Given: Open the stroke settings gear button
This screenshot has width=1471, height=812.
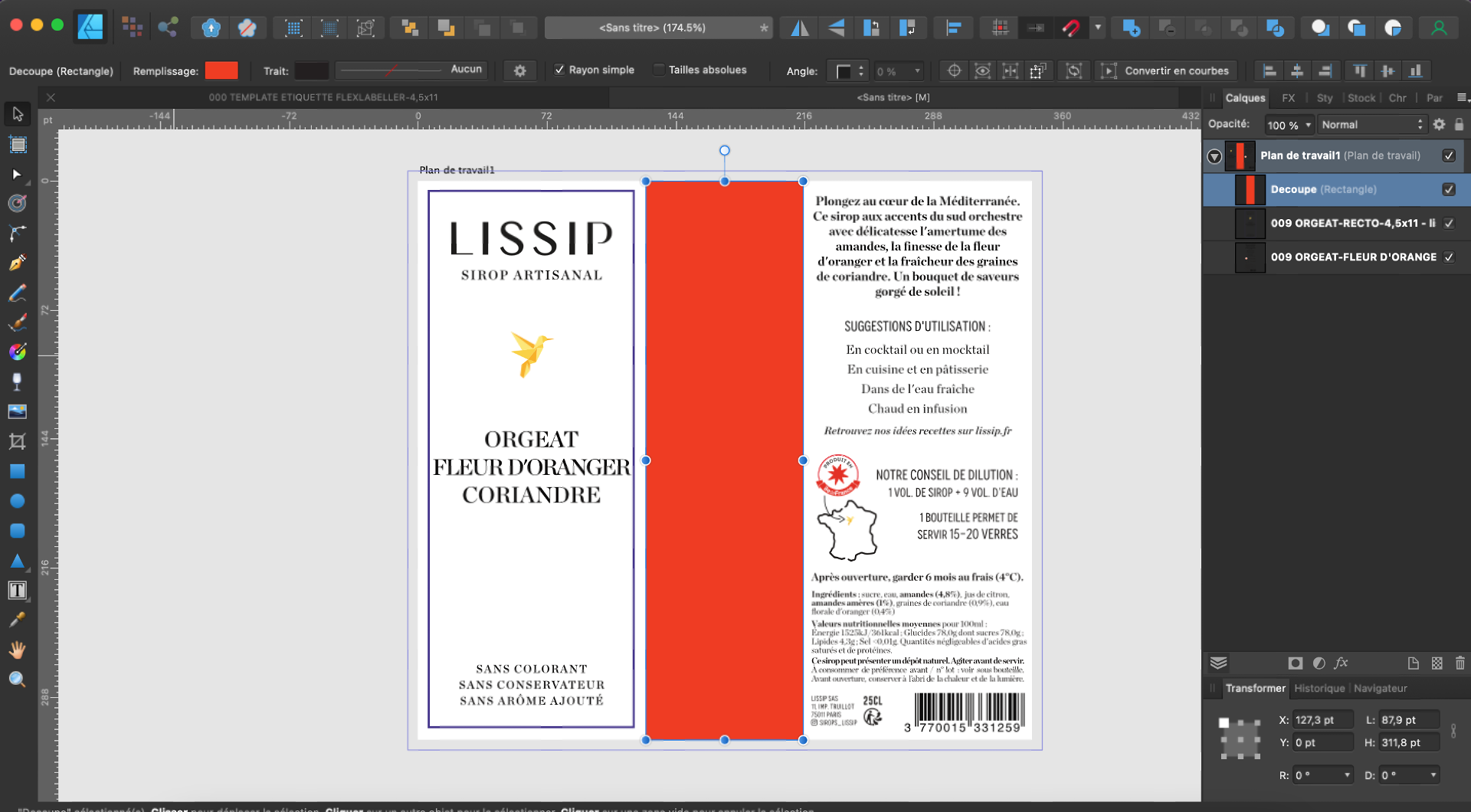Looking at the screenshot, I should 520,70.
